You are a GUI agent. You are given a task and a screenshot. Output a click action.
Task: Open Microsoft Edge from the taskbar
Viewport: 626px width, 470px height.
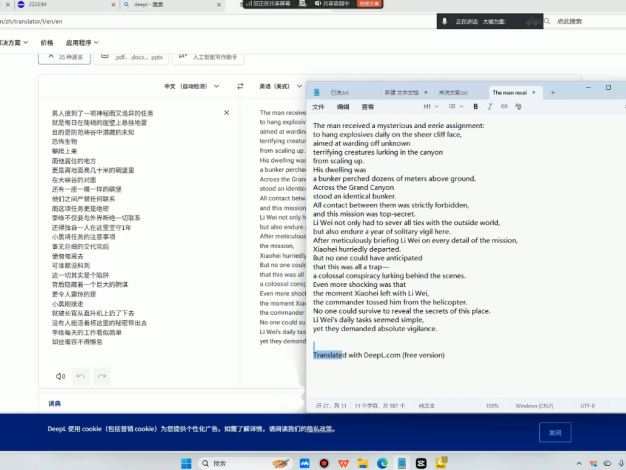pos(382,463)
